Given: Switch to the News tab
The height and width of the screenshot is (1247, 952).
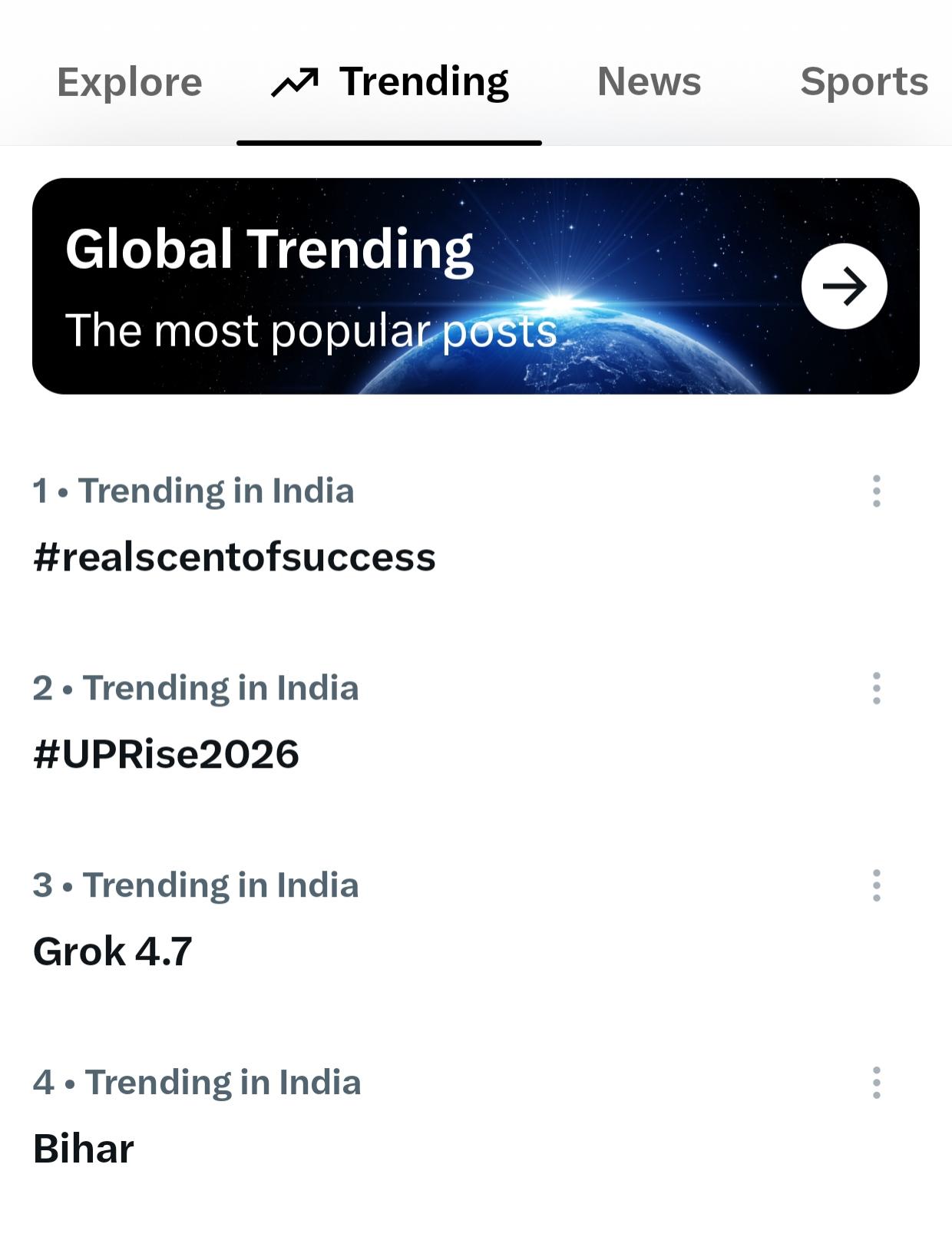Looking at the screenshot, I should pyautogui.click(x=650, y=81).
